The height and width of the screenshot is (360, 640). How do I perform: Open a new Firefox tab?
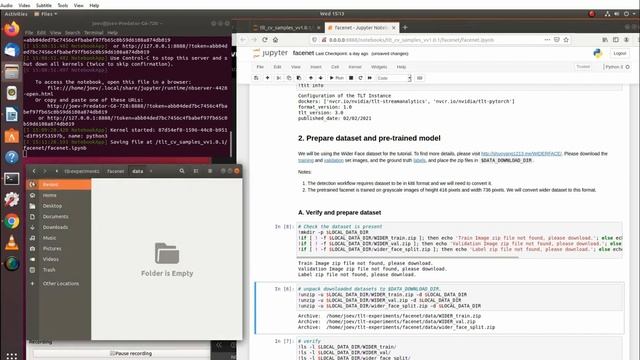405,28
